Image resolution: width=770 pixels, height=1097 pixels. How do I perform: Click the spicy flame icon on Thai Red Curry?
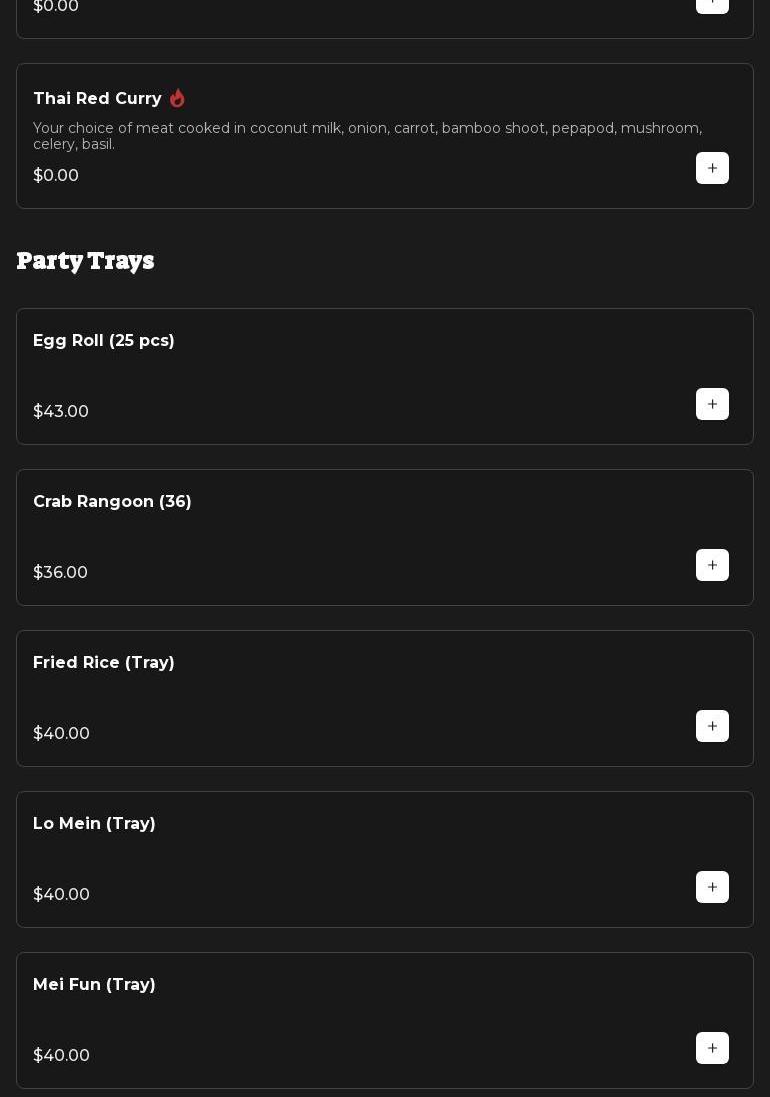[x=177, y=98]
